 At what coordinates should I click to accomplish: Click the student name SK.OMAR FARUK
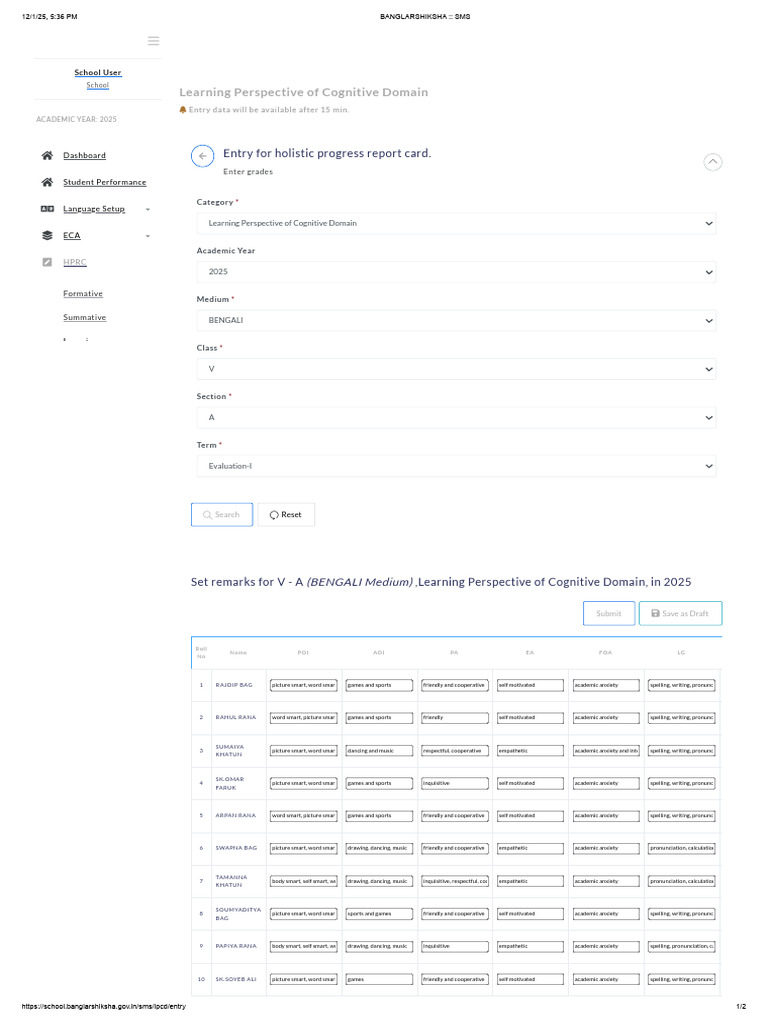click(x=230, y=784)
